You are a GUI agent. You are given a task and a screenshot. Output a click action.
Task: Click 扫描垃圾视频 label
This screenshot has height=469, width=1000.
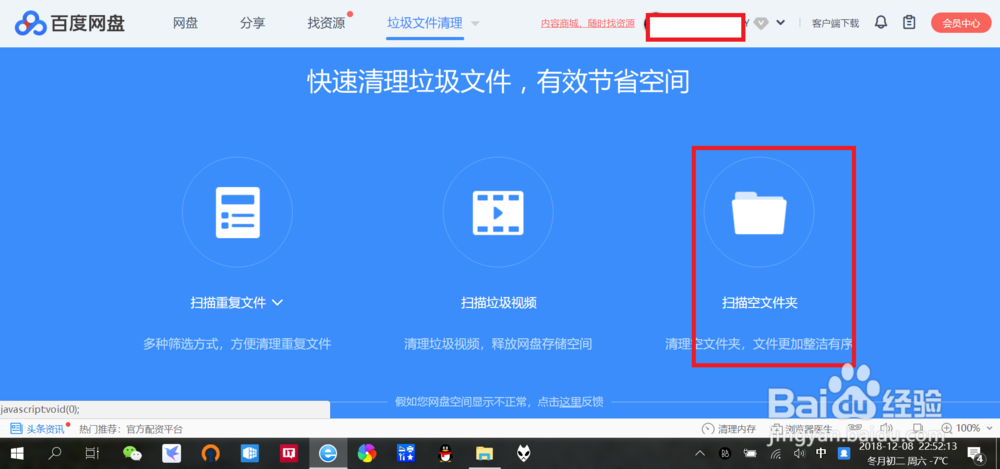point(499,302)
